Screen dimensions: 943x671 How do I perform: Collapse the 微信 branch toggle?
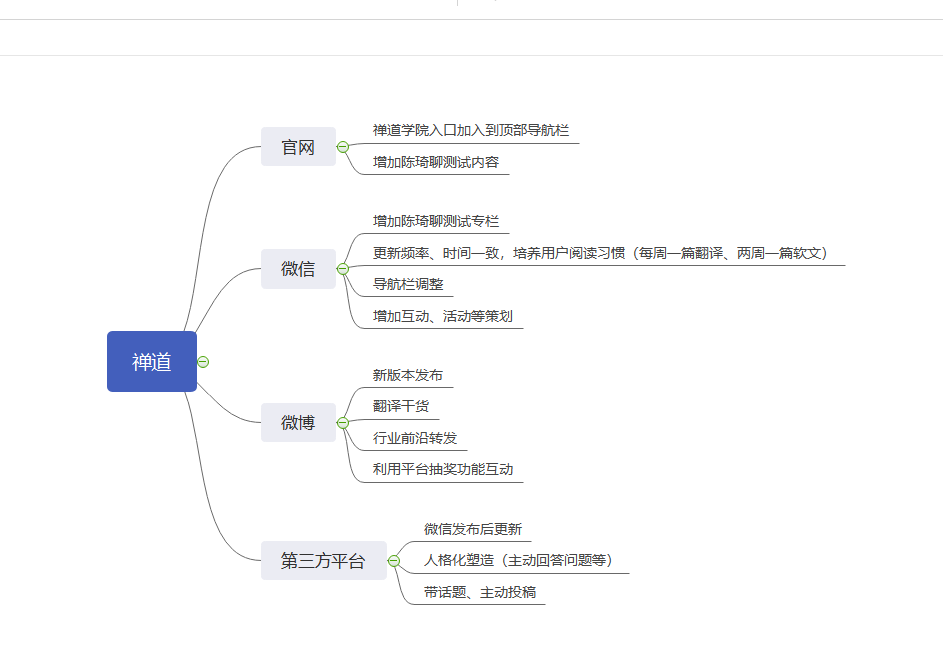(x=343, y=269)
